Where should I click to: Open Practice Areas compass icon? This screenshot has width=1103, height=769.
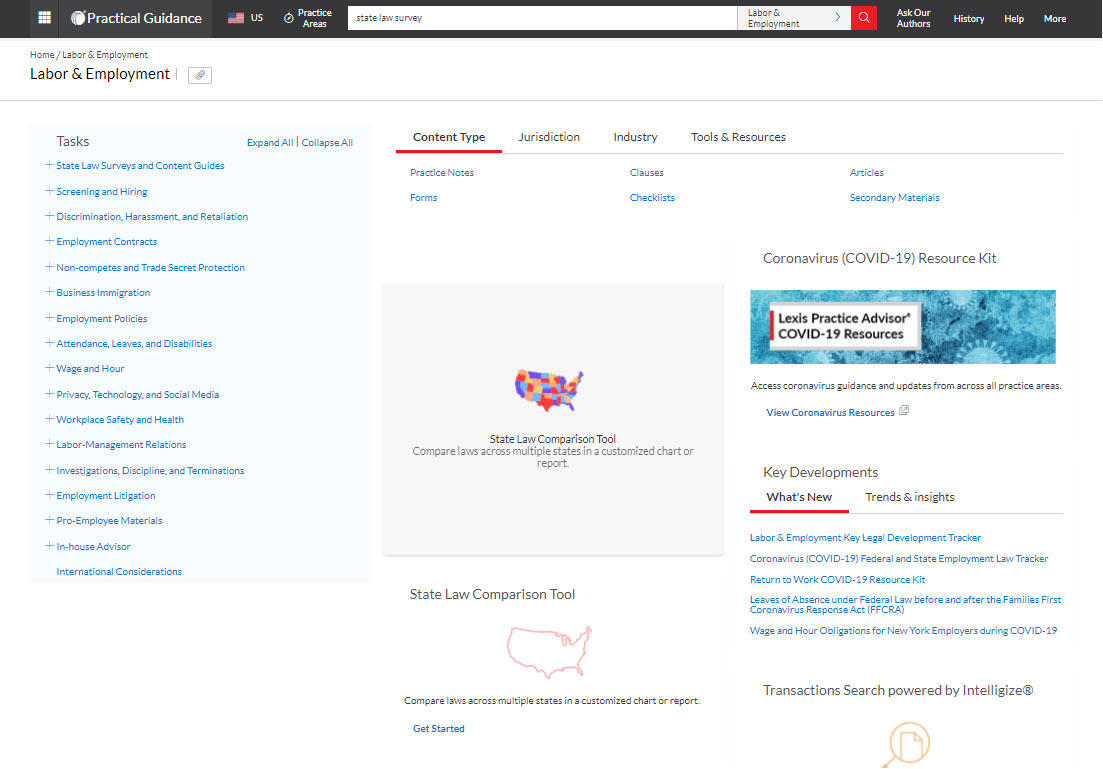click(x=288, y=18)
